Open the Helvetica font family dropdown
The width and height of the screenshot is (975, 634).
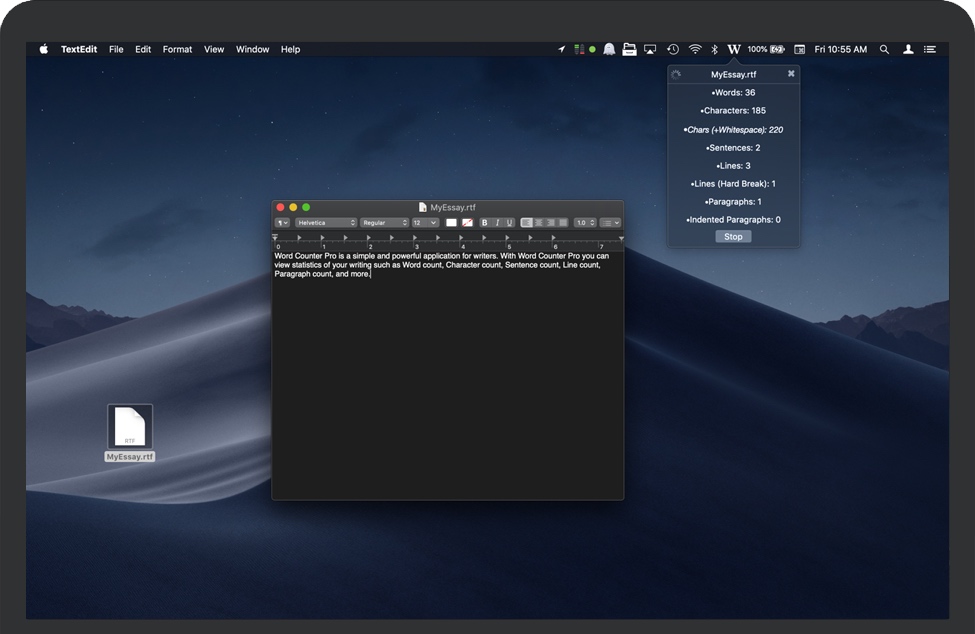coord(326,223)
